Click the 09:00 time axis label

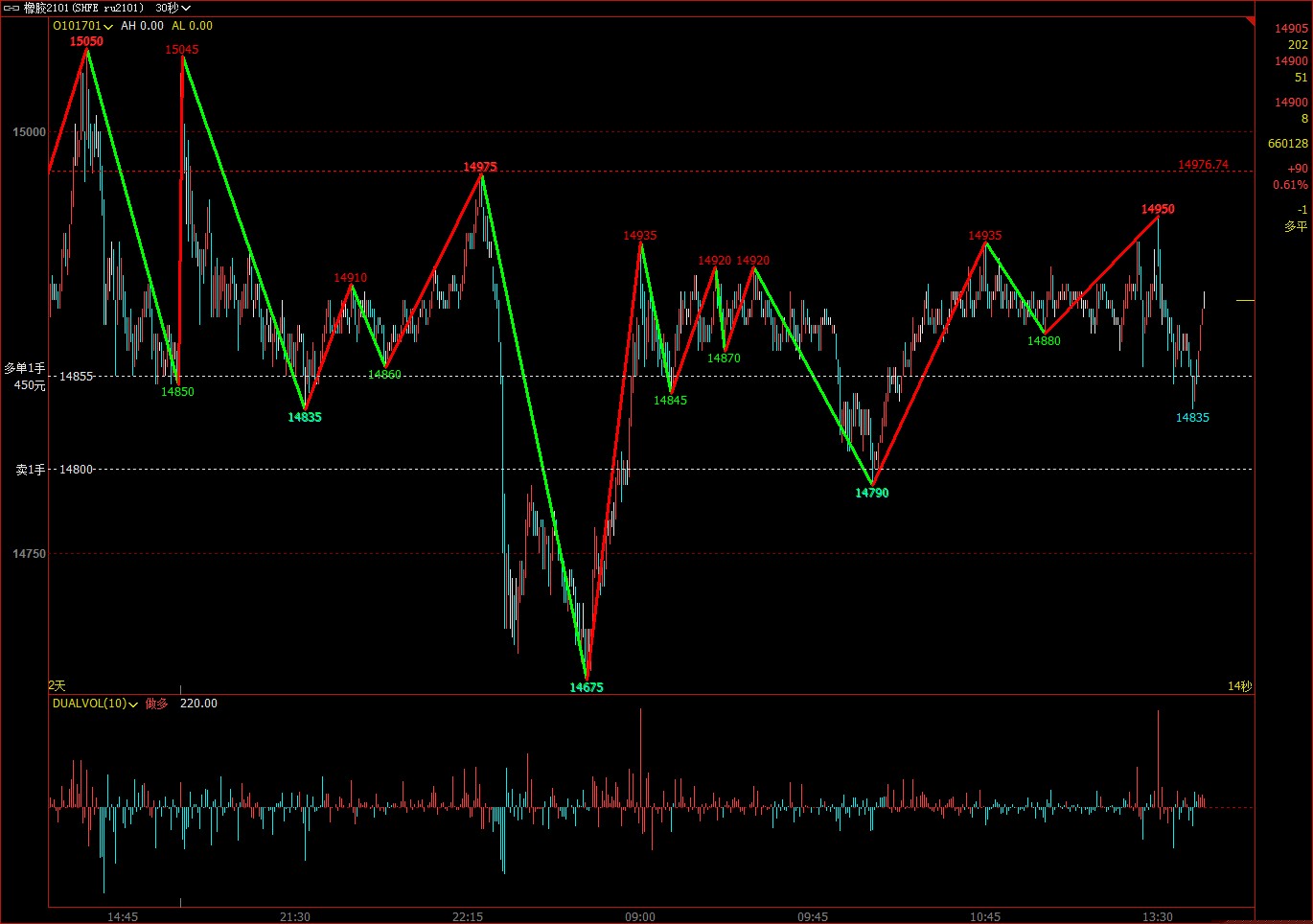point(640,916)
